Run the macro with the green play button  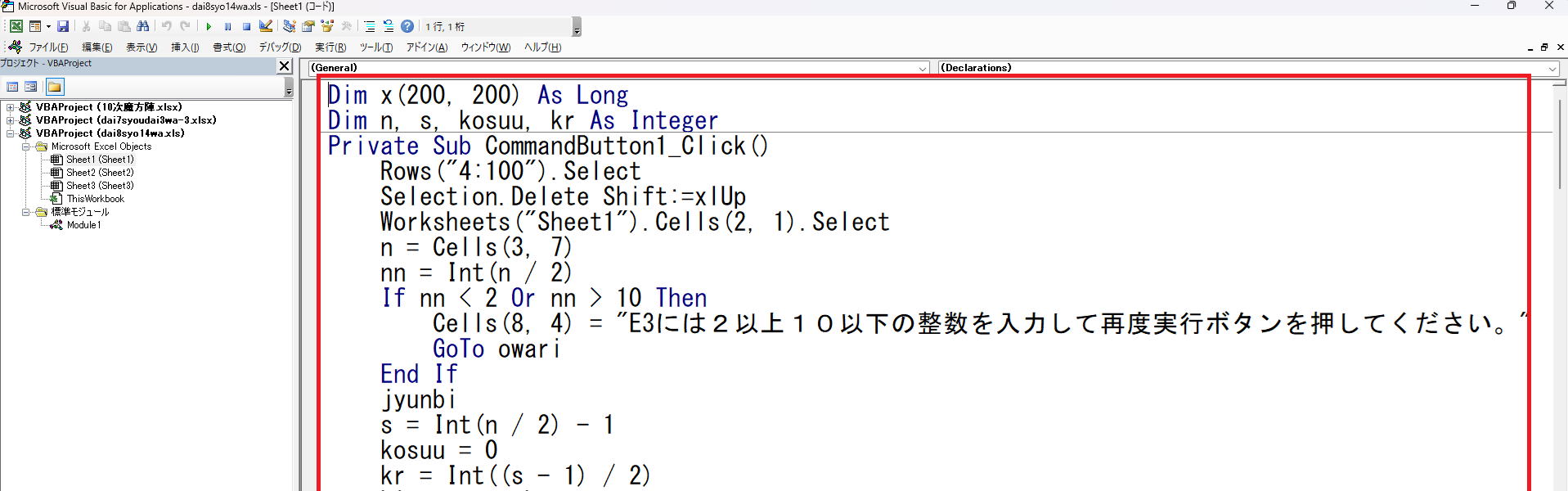tap(209, 26)
